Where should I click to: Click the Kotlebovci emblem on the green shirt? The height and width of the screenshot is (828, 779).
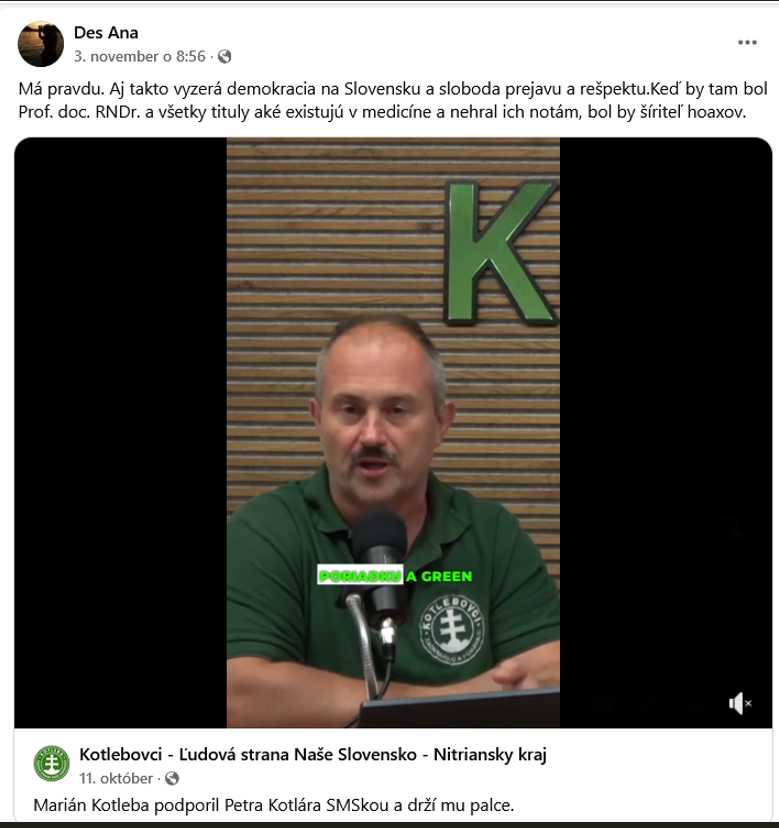click(x=452, y=630)
